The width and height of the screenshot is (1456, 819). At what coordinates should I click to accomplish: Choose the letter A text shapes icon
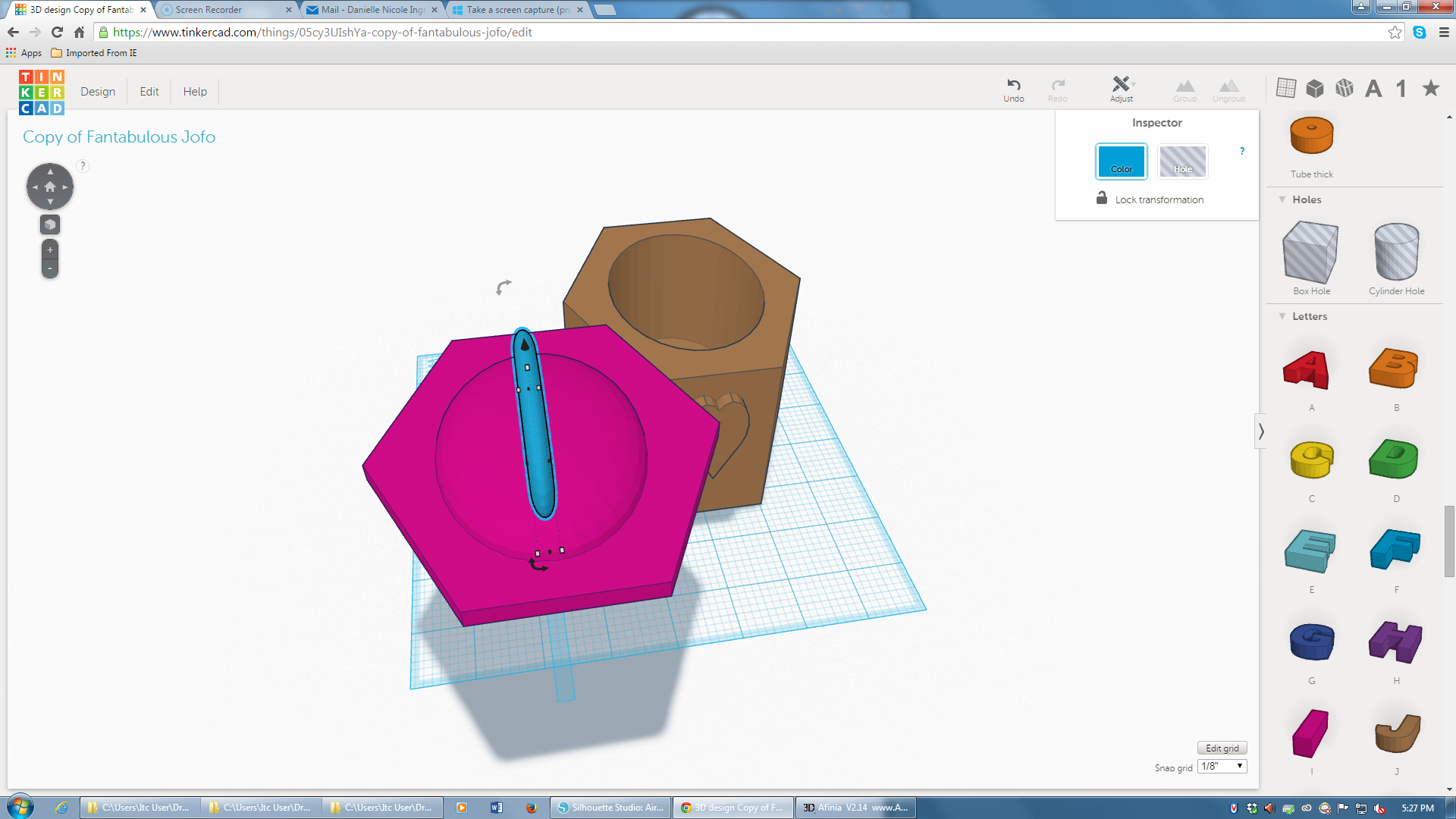point(1373,88)
